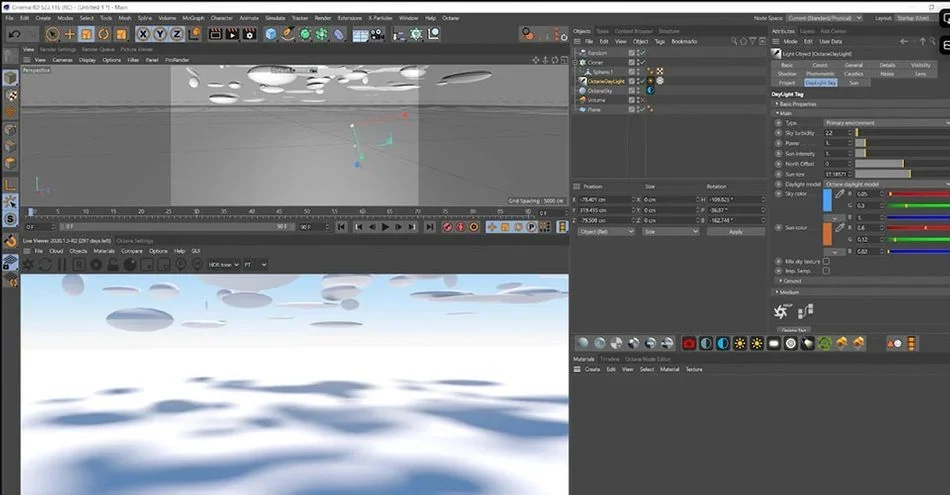Open the spline Pen tool

pos(288,35)
